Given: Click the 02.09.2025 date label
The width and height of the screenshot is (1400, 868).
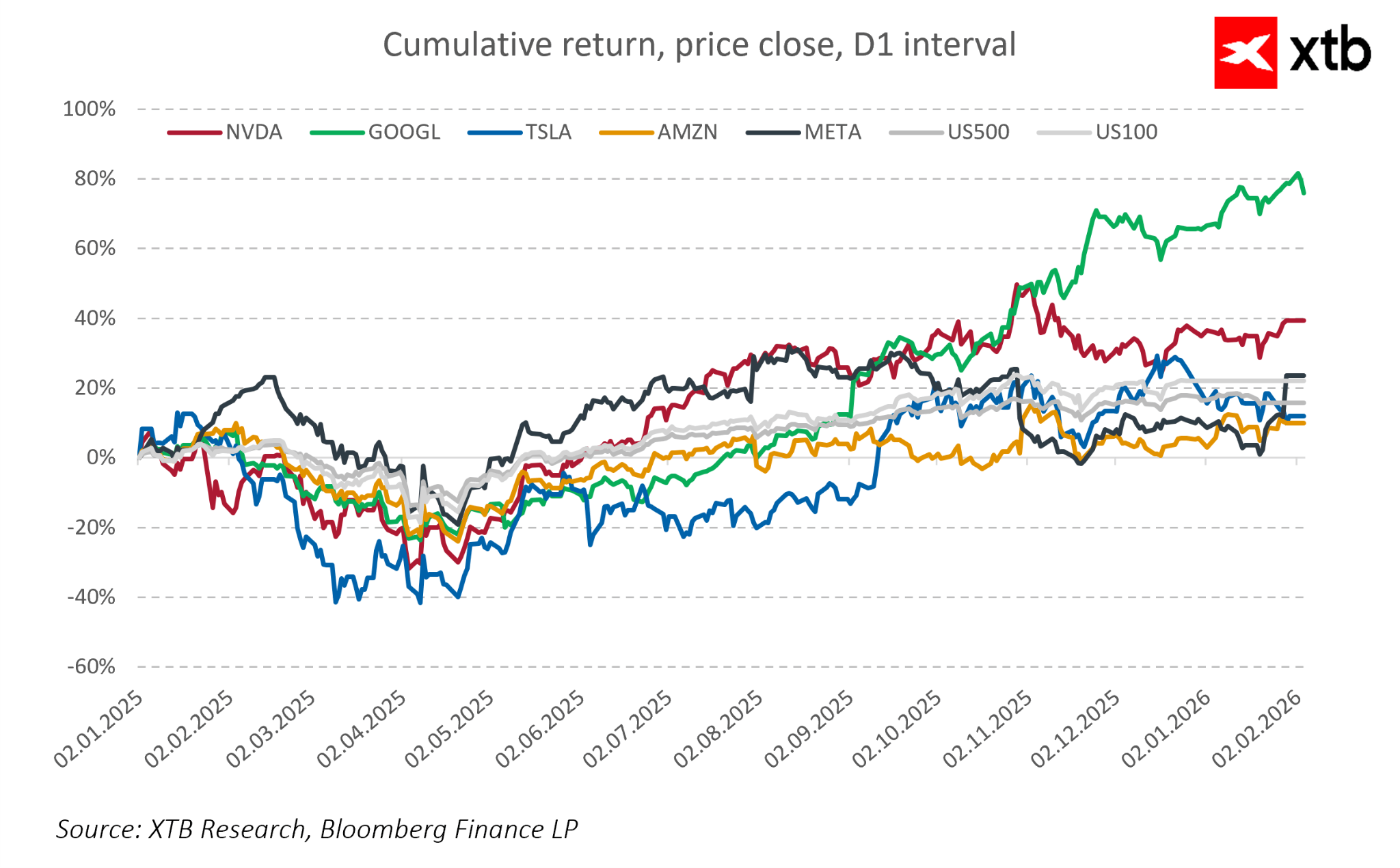Looking at the screenshot, I should coord(810,729).
